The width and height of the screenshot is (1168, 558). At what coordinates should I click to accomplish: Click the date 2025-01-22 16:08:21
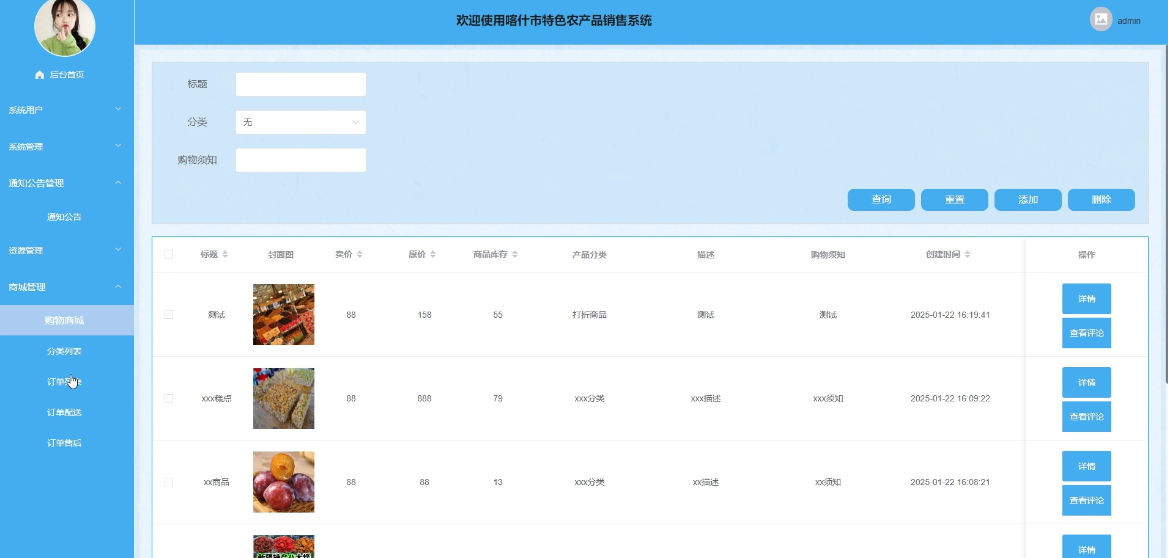click(950, 482)
